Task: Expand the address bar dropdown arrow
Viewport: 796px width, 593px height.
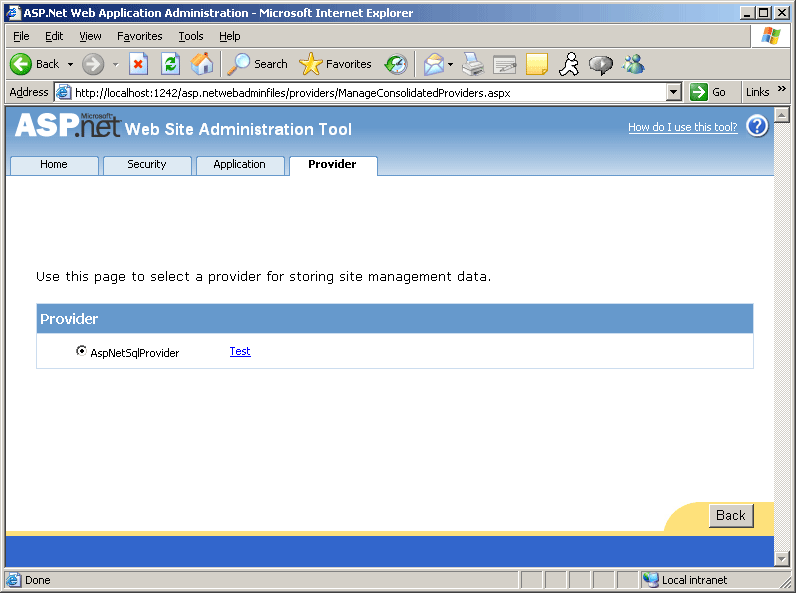Action: 673,92
